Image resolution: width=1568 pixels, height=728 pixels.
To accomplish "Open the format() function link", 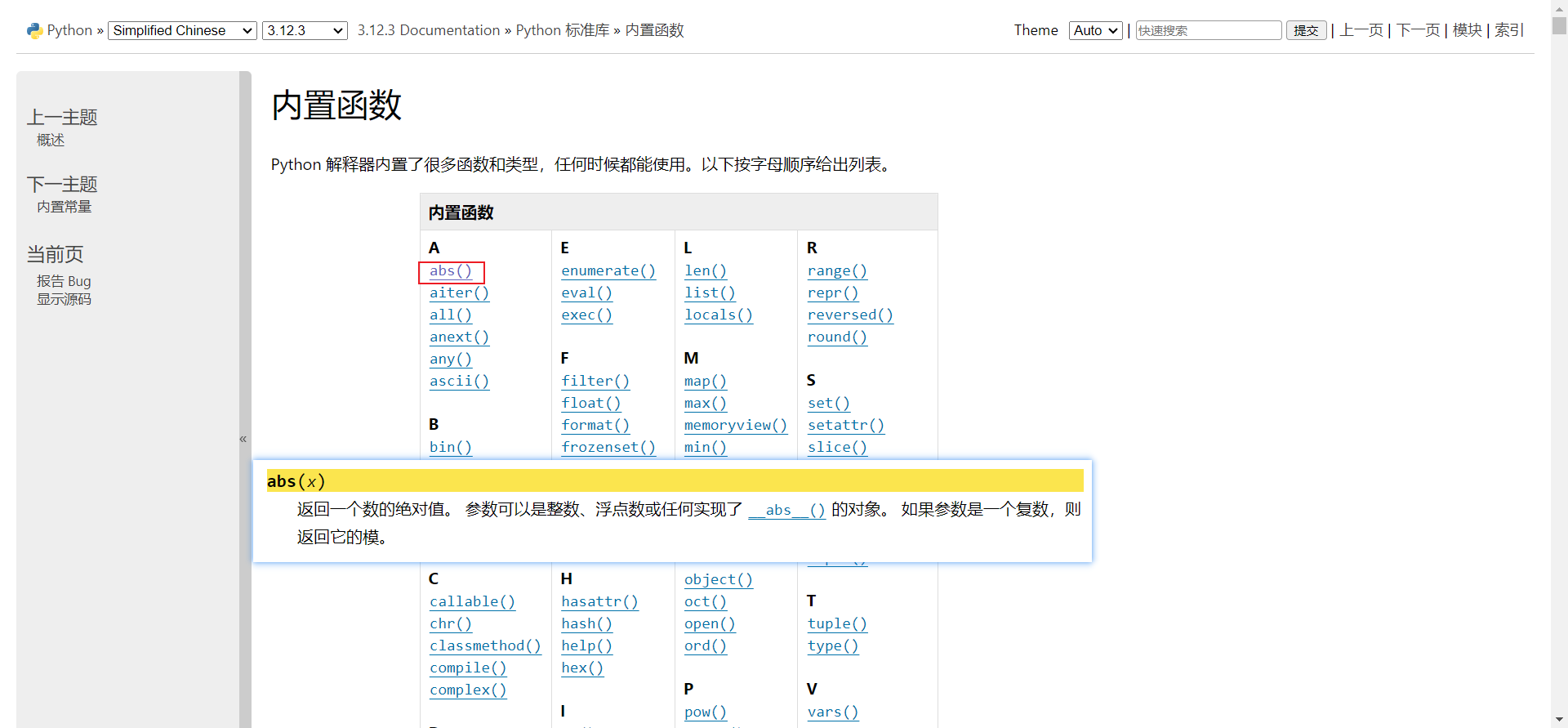I will pyautogui.click(x=595, y=426).
